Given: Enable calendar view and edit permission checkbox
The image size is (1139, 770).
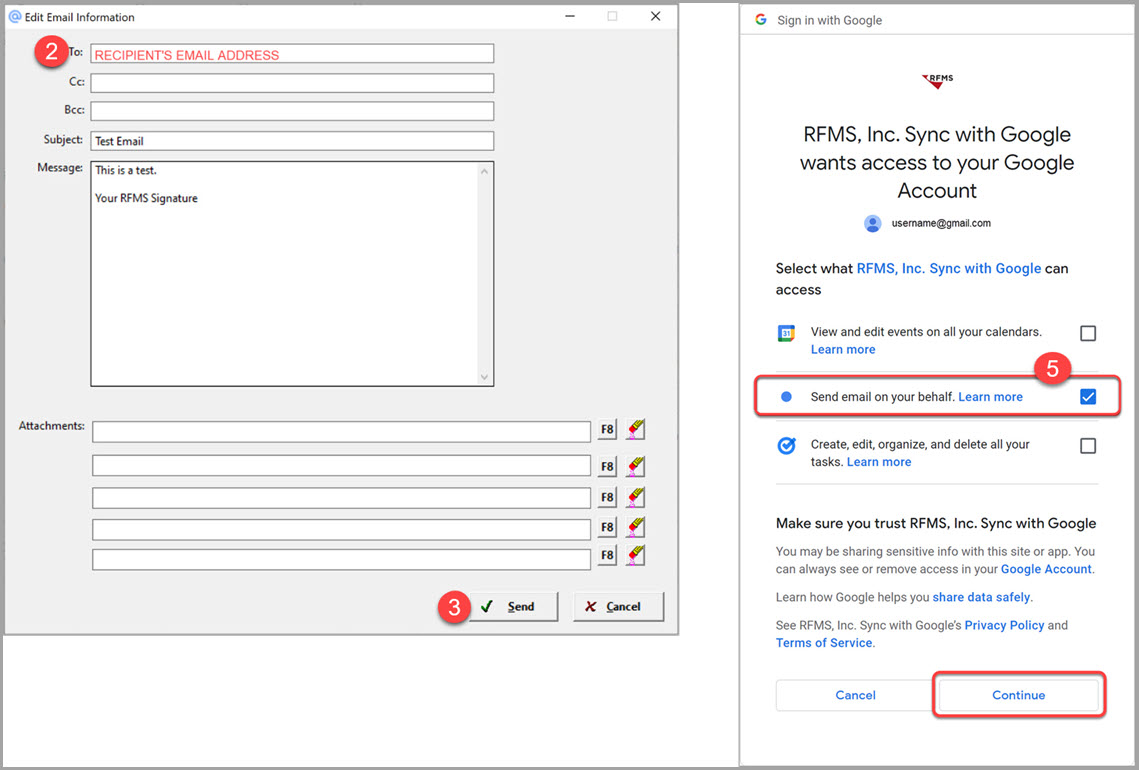Looking at the screenshot, I should [1088, 333].
